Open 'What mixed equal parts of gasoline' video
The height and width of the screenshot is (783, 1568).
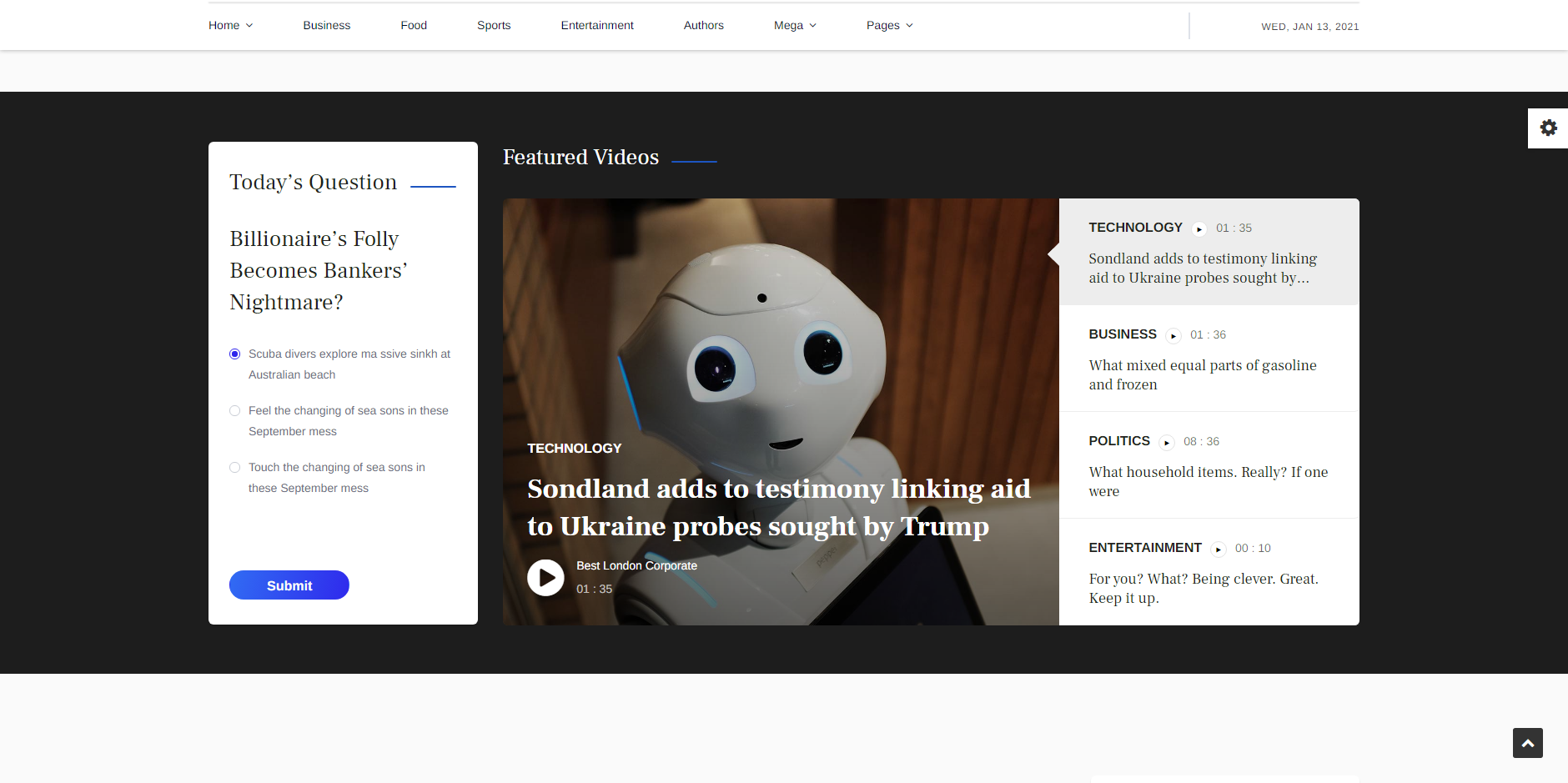point(1203,374)
